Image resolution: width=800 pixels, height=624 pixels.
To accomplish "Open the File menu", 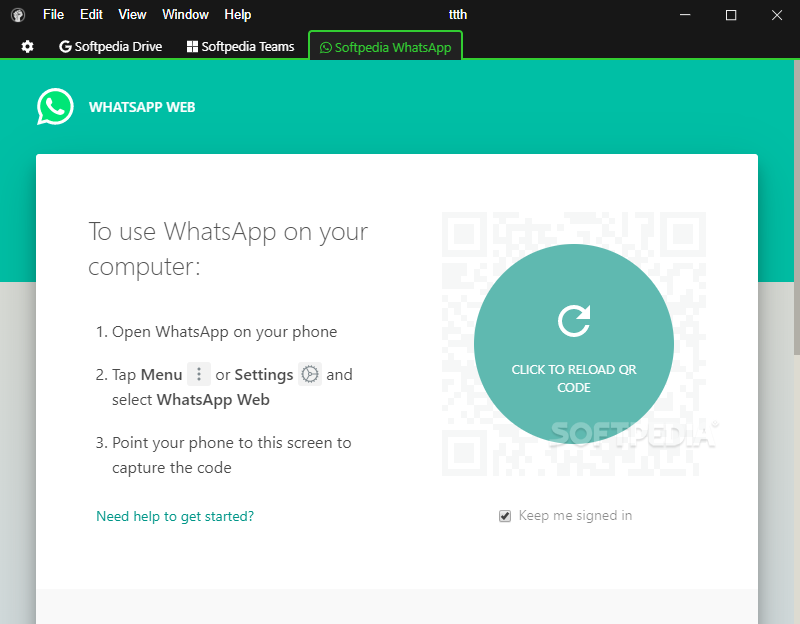I will tap(53, 14).
